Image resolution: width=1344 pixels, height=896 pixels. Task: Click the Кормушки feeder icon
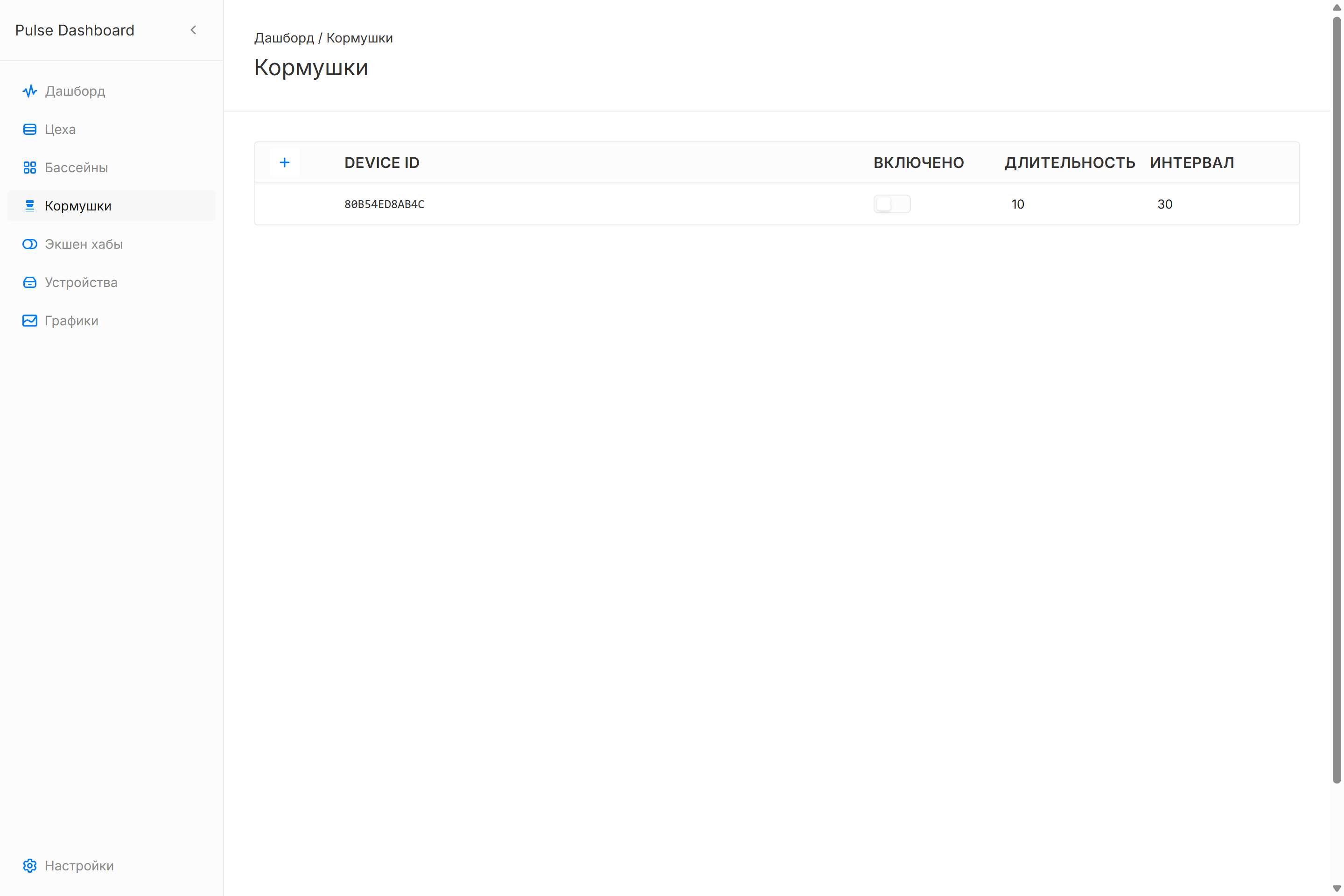coord(30,206)
